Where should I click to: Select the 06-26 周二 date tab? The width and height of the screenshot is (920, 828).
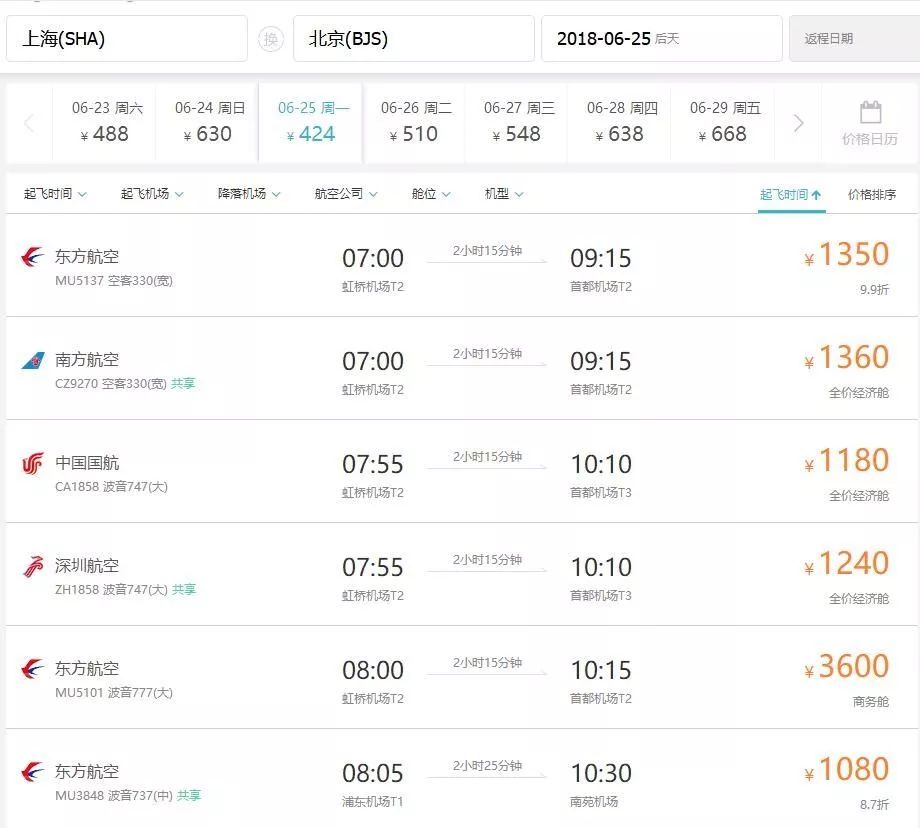[416, 122]
